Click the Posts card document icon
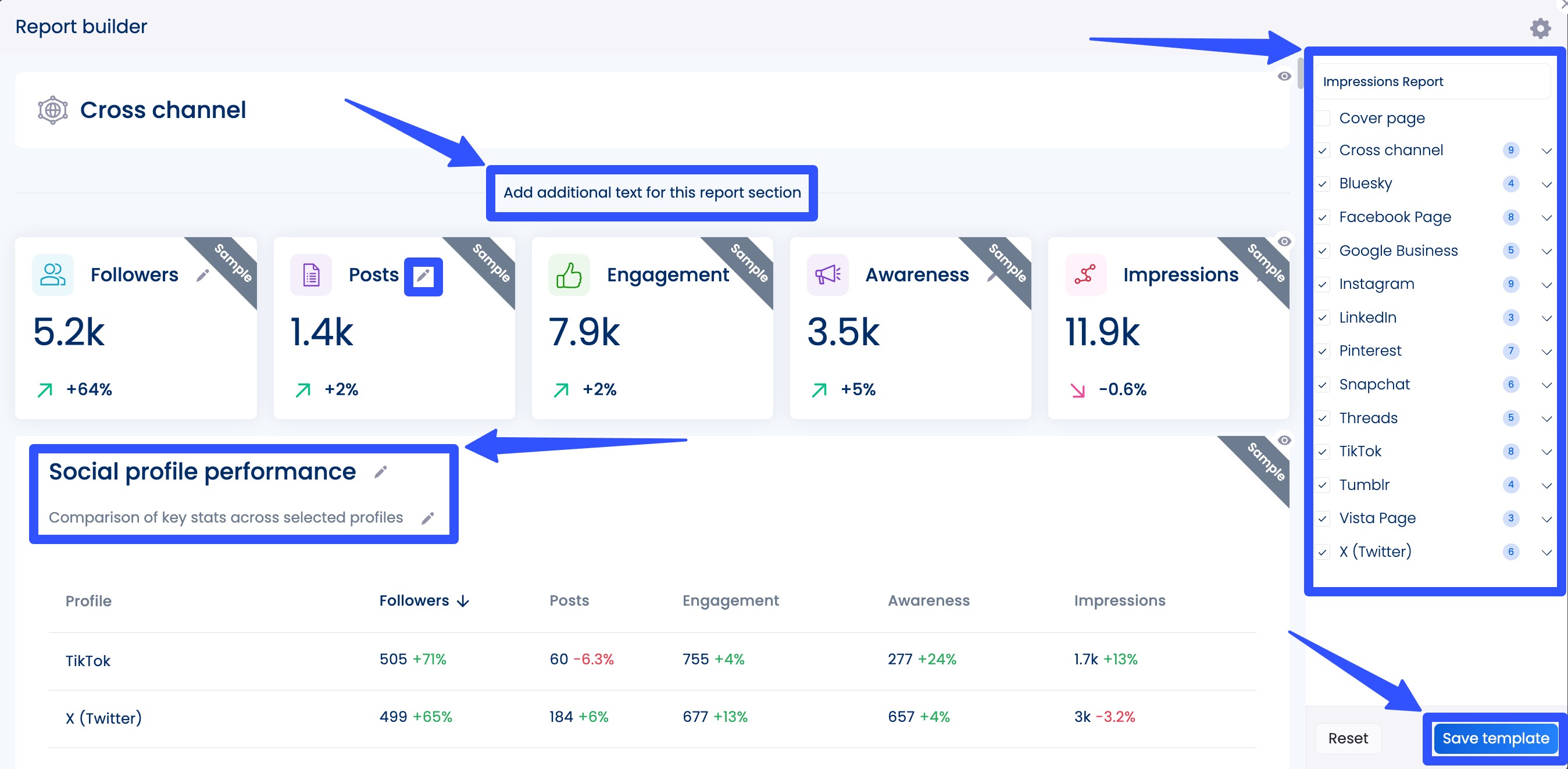Screen dimensions: 1568x769 coord(310,274)
